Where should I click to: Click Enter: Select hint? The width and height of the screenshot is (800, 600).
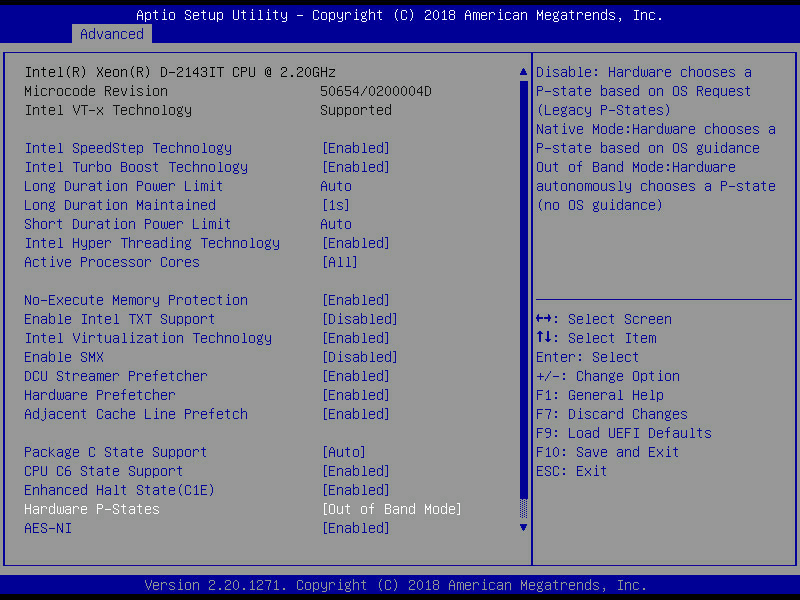[x=587, y=357]
